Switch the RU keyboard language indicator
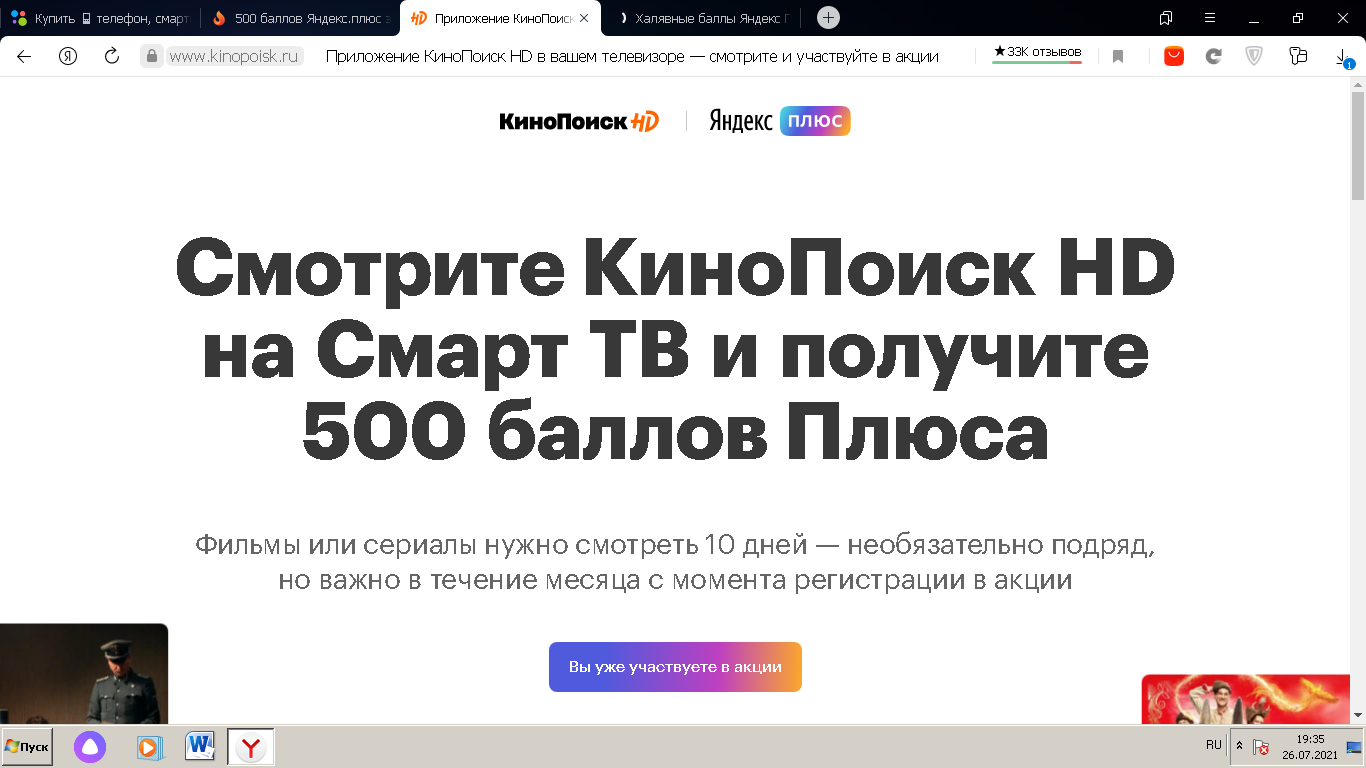The image size is (1366, 768). coord(1214,745)
